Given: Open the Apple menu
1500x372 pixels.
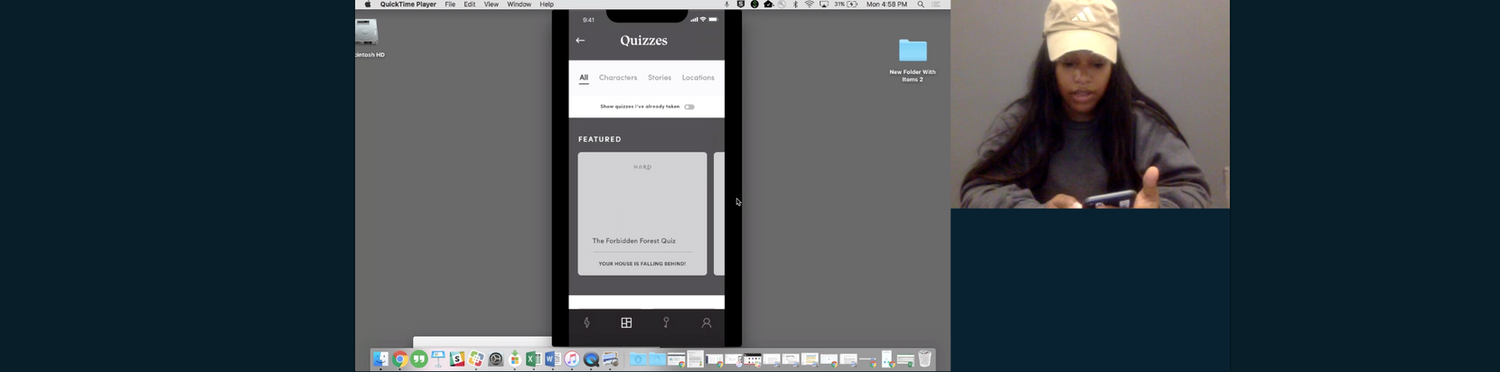Looking at the screenshot, I should tap(367, 4).
